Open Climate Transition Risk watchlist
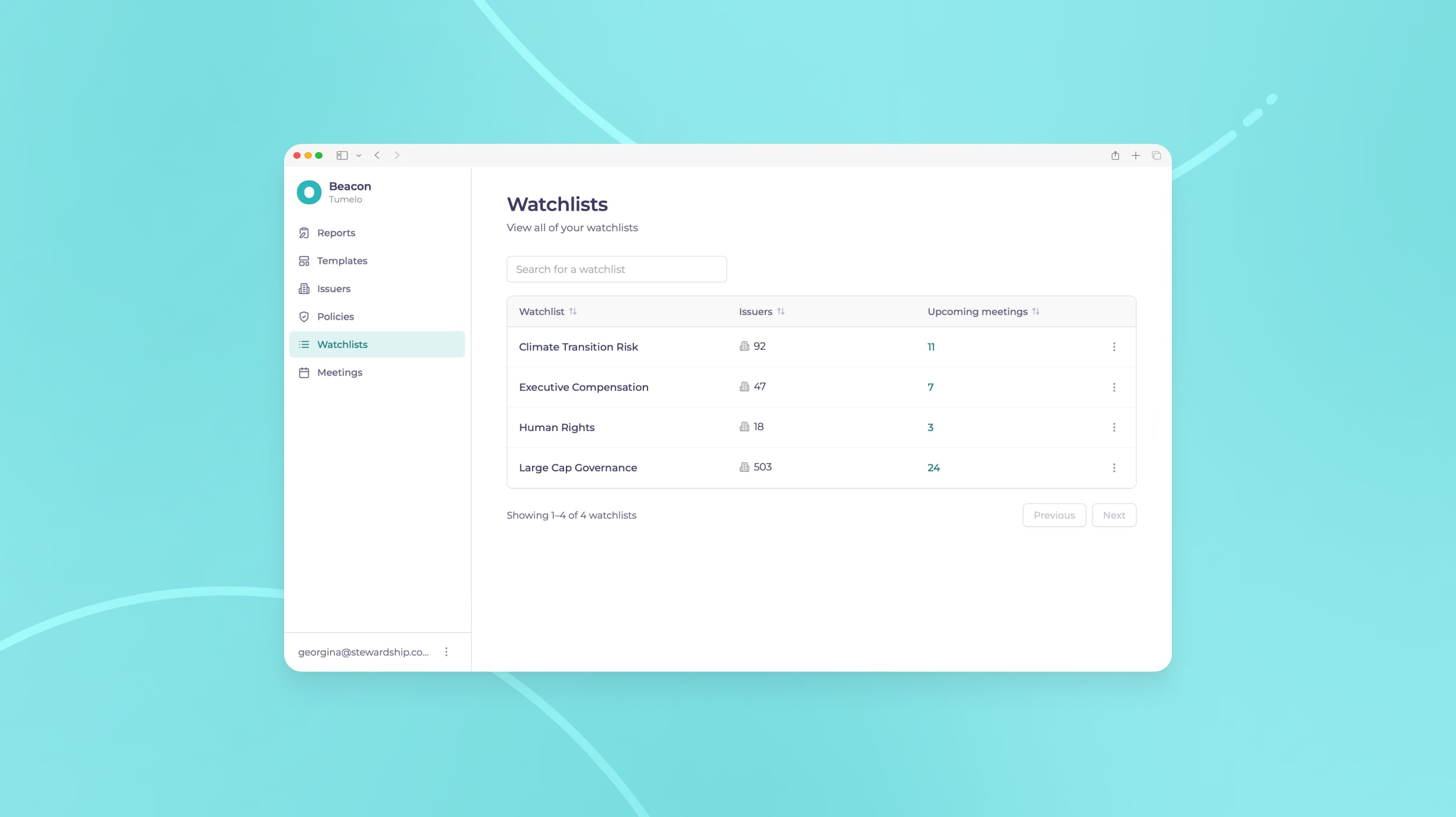Screen dimensions: 1456x817 [x=578, y=347]
